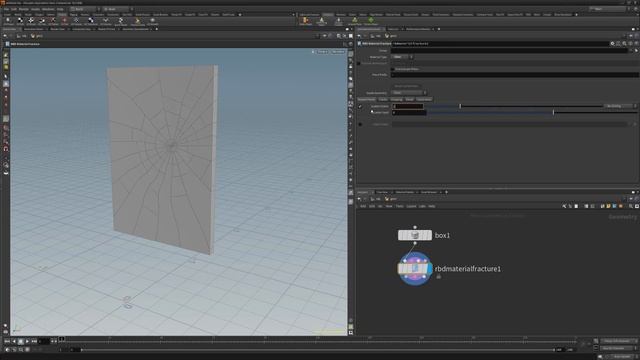Open the Material Type dropdown
Screen dimensions: 640x360
point(402,57)
